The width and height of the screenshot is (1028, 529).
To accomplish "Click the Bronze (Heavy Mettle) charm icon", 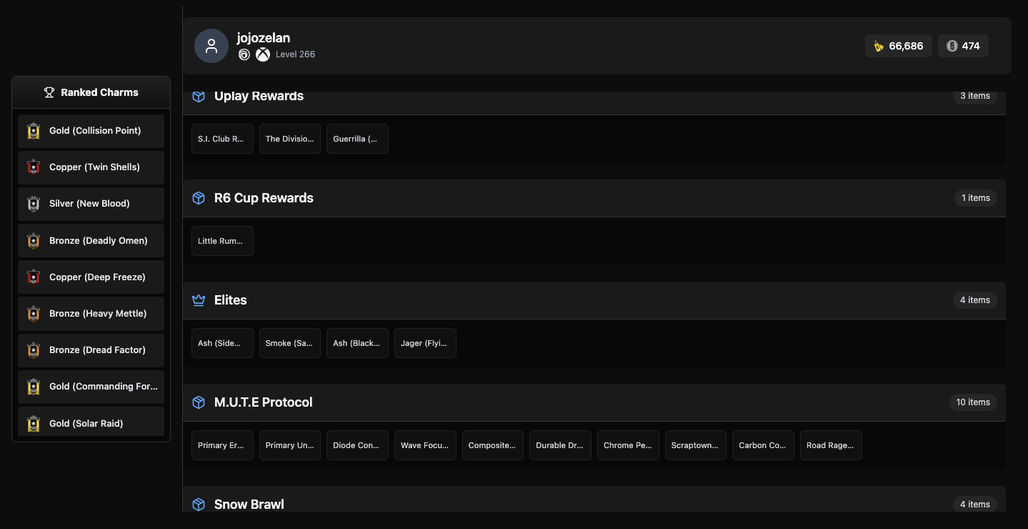I will pos(33,313).
